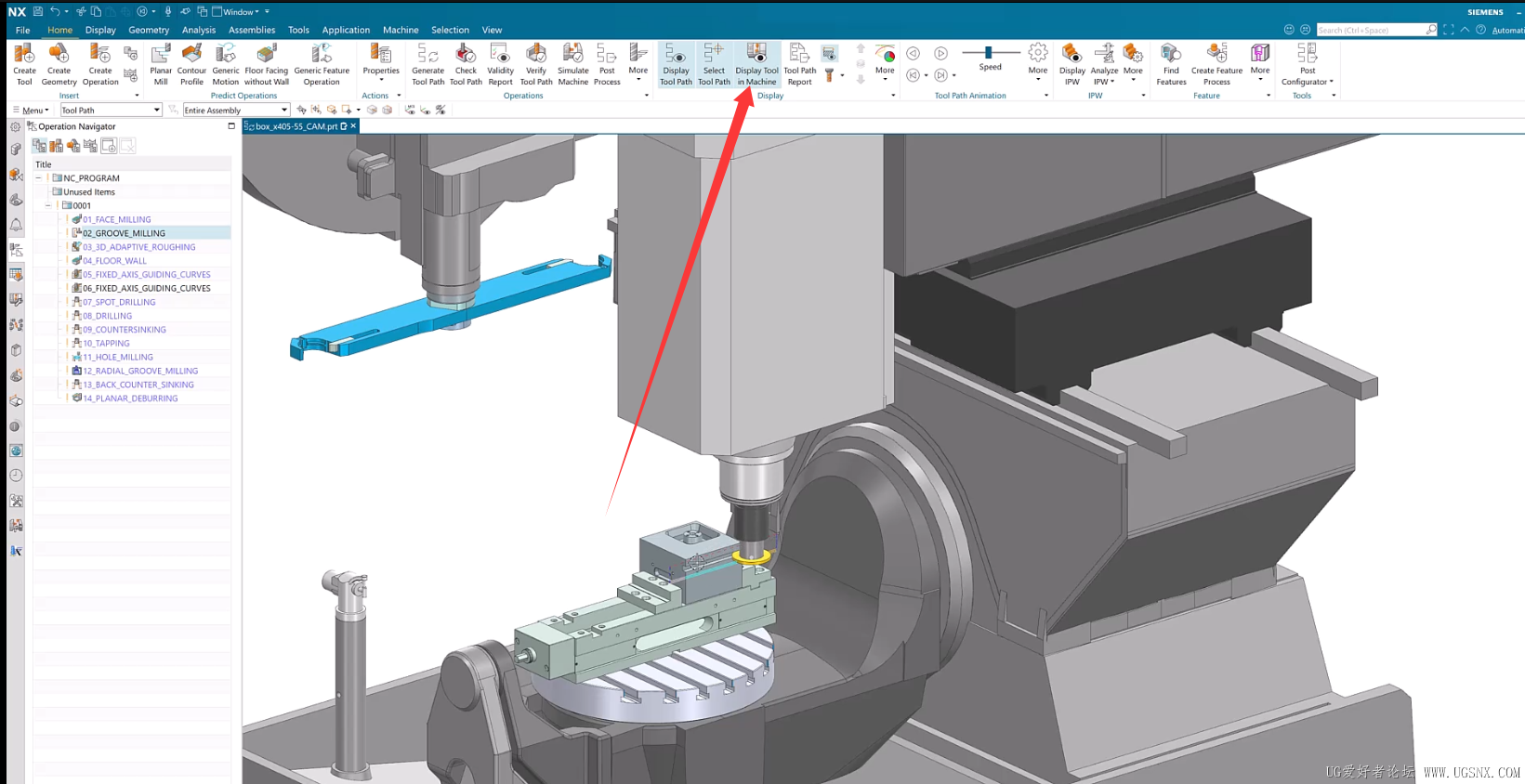This screenshot has width=1525, height=784.
Task: Open the Assemblies ribbon tab
Action: [x=252, y=30]
